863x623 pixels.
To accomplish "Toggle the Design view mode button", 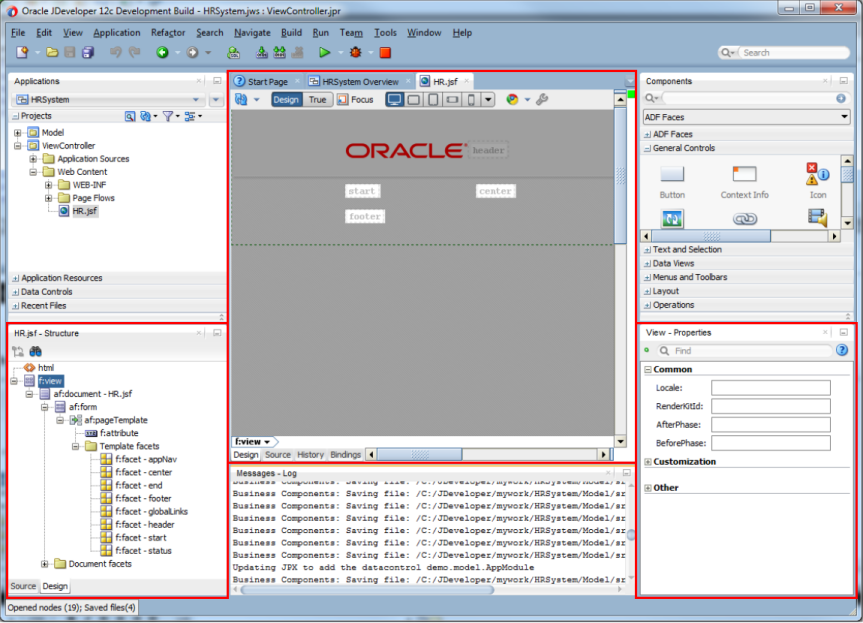I will (x=286, y=100).
